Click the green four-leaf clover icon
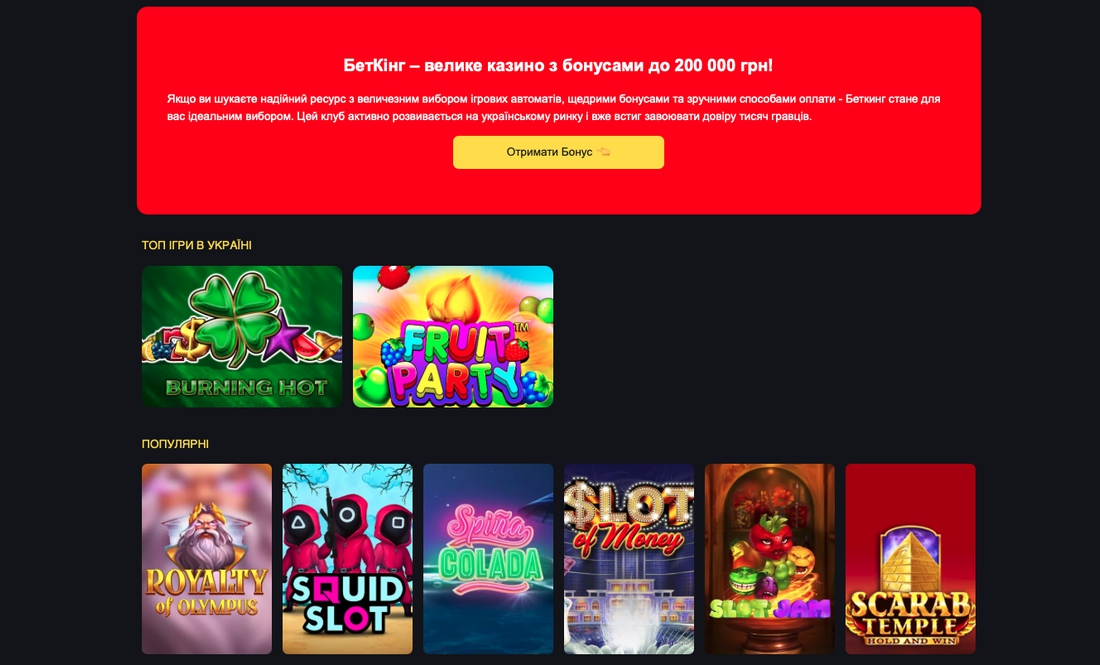 235,317
